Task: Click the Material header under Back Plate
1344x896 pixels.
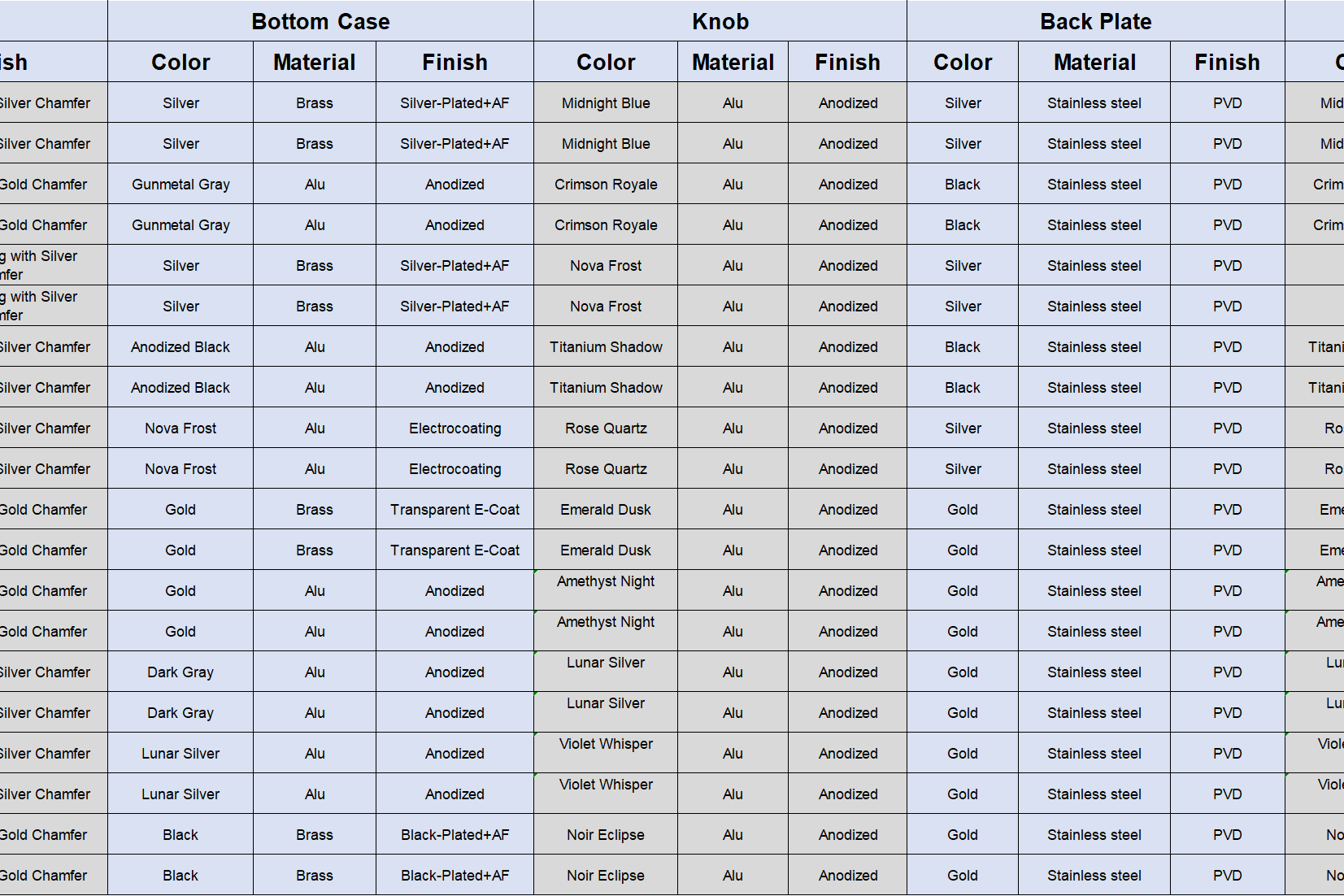Action: [1094, 62]
